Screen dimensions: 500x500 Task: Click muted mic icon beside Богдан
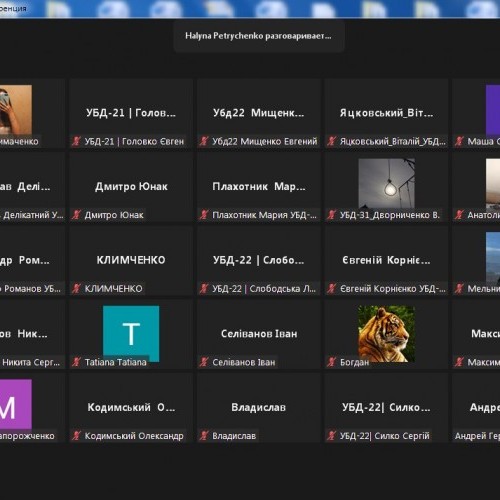(x=332, y=362)
